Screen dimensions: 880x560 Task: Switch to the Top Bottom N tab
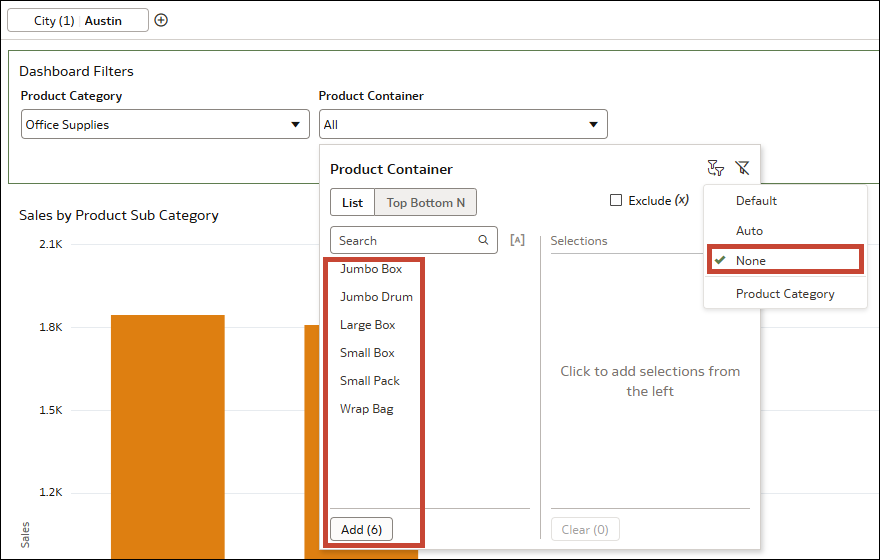[426, 202]
